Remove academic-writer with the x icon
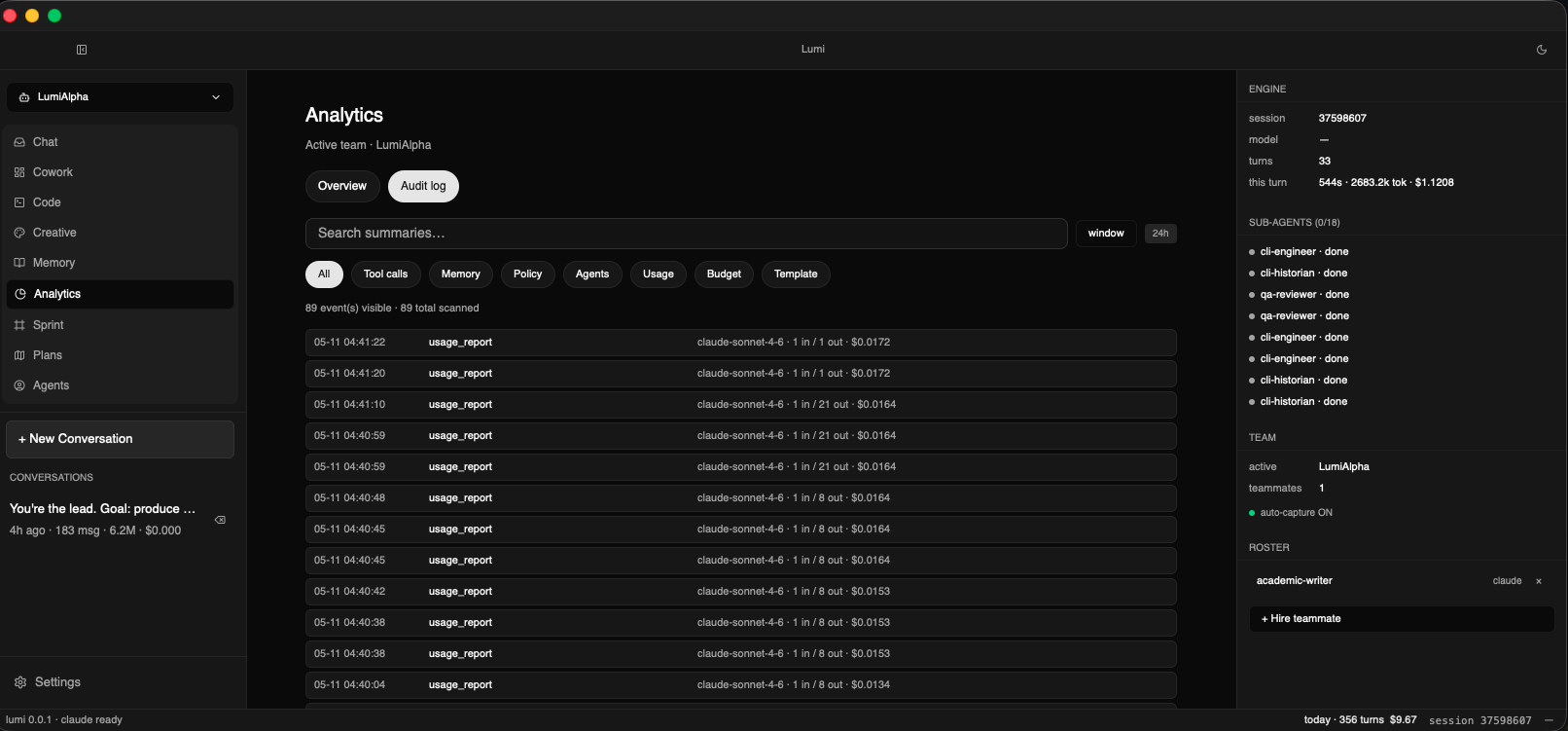This screenshot has width=1568, height=731. pos(1539,581)
